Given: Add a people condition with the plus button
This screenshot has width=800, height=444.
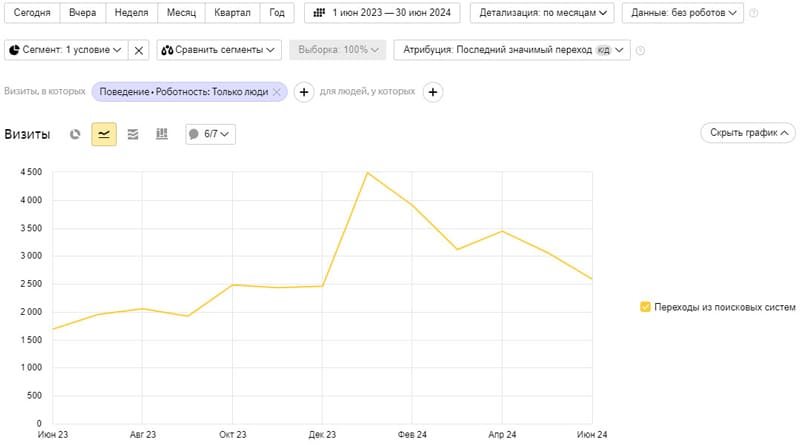Looking at the screenshot, I should [x=433, y=92].
